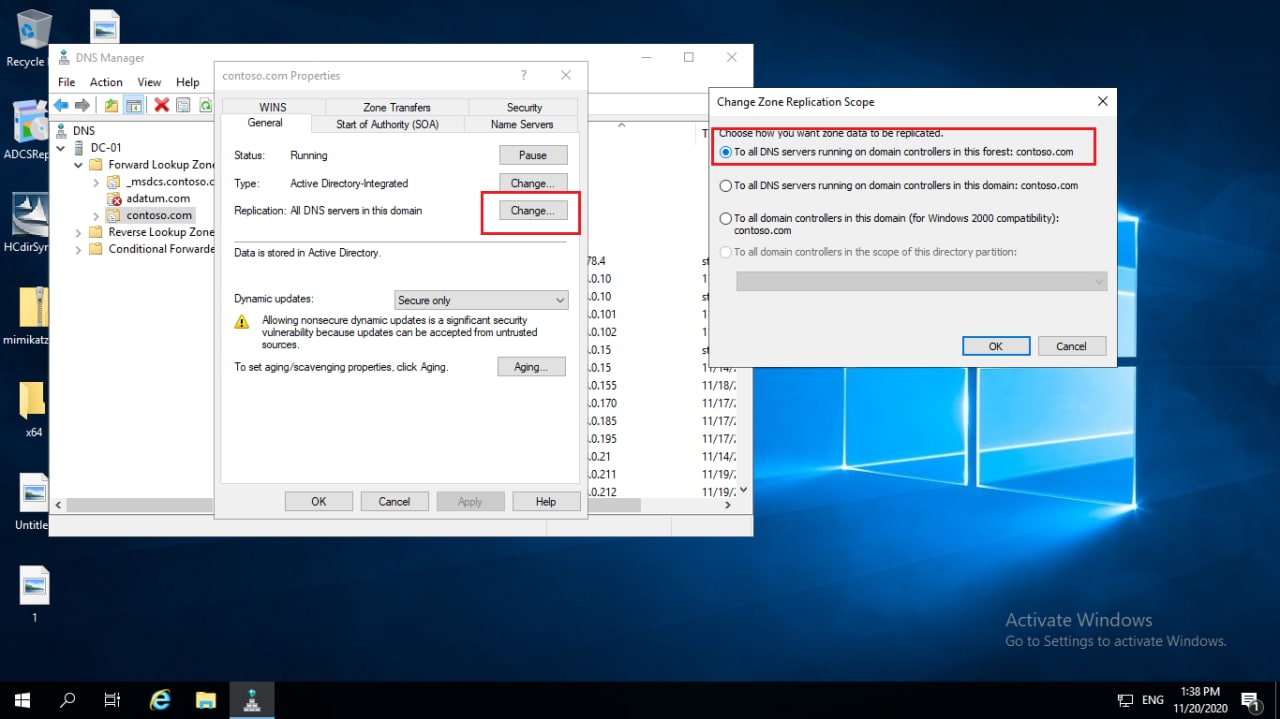
Task: Click the DNS Manager vertical scrollbar down arrow
Action: (742, 490)
